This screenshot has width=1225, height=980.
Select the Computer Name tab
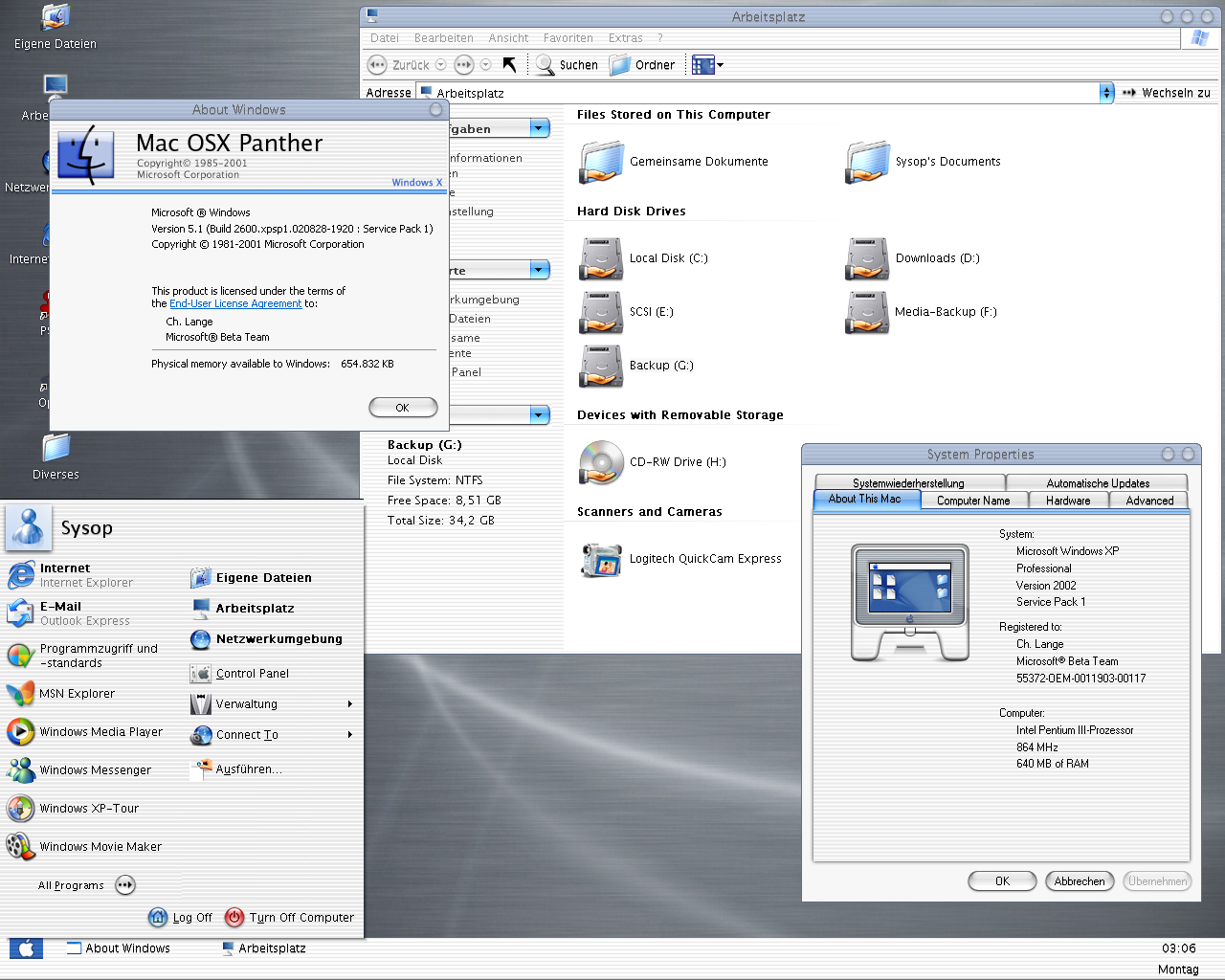pyautogui.click(x=973, y=501)
